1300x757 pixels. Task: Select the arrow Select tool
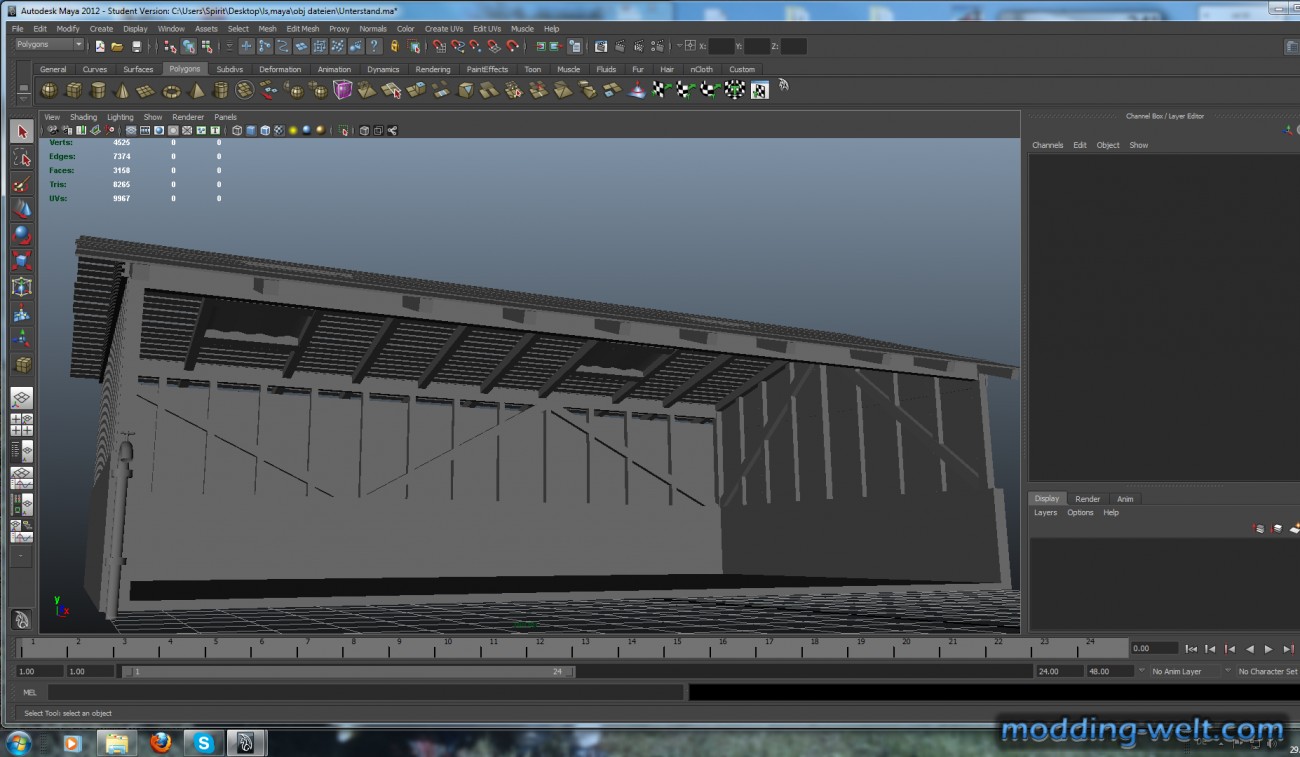click(x=22, y=132)
